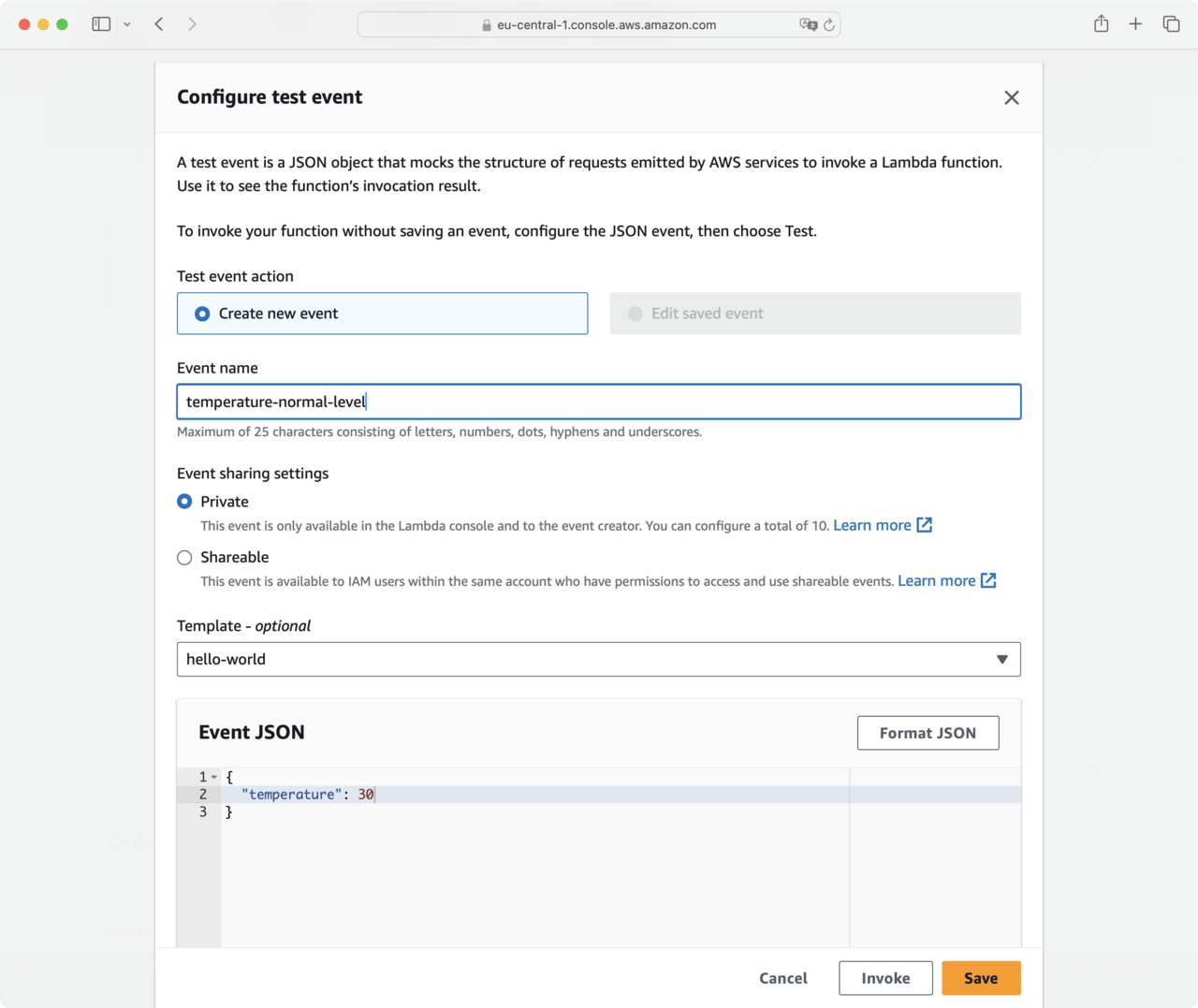1198x1008 pixels.
Task: Open Learn more link for Private events
Action: [872, 525]
